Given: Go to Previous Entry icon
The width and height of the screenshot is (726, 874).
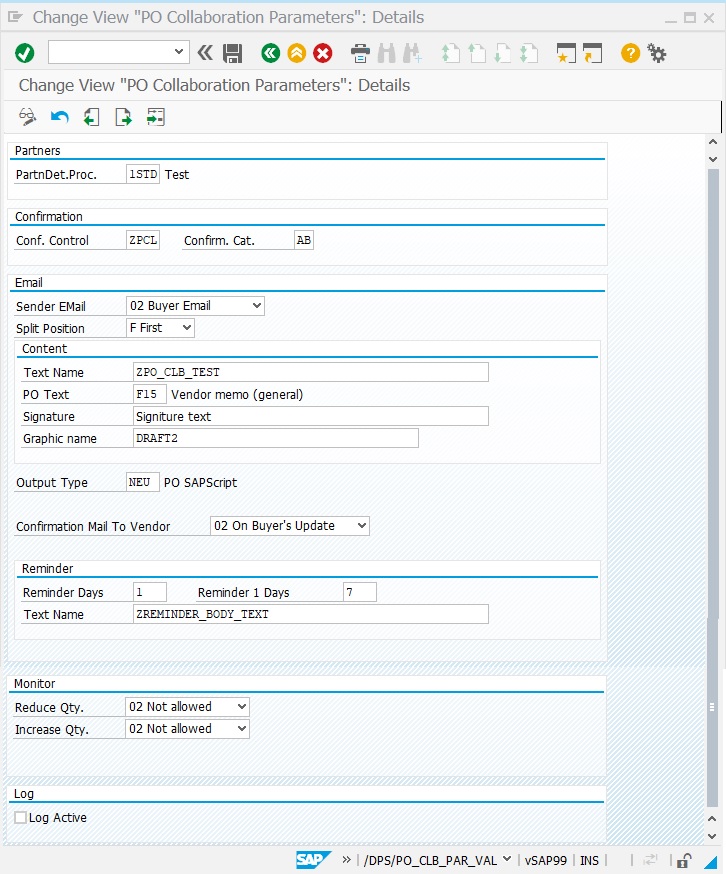Looking at the screenshot, I should pos(91,117).
